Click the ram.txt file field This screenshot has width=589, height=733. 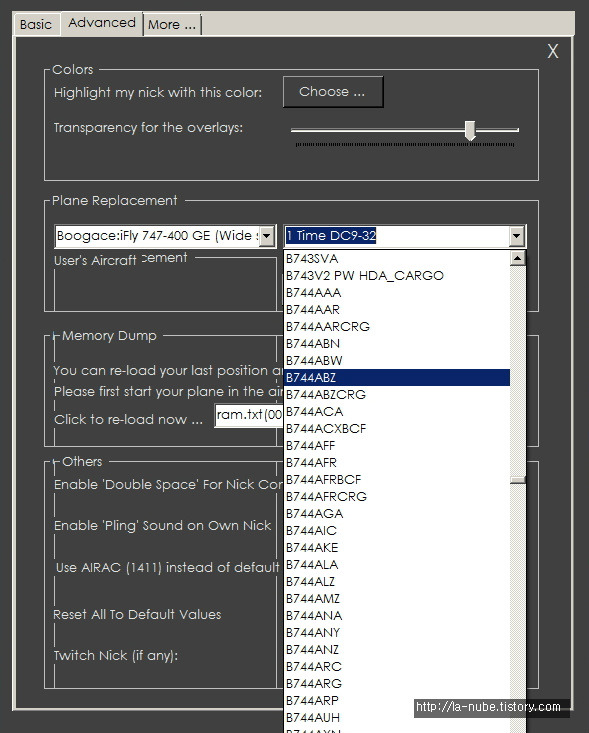coord(248,415)
